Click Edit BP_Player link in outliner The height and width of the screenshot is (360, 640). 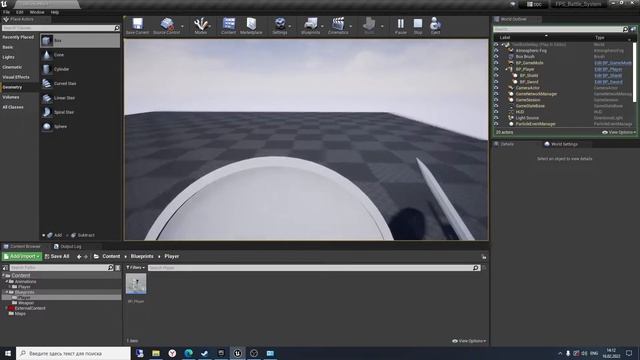[608, 69]
